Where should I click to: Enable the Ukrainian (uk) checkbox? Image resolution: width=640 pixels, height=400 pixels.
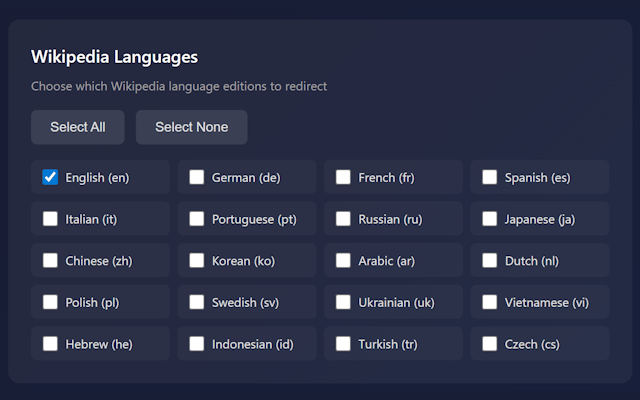pos(343,302)
